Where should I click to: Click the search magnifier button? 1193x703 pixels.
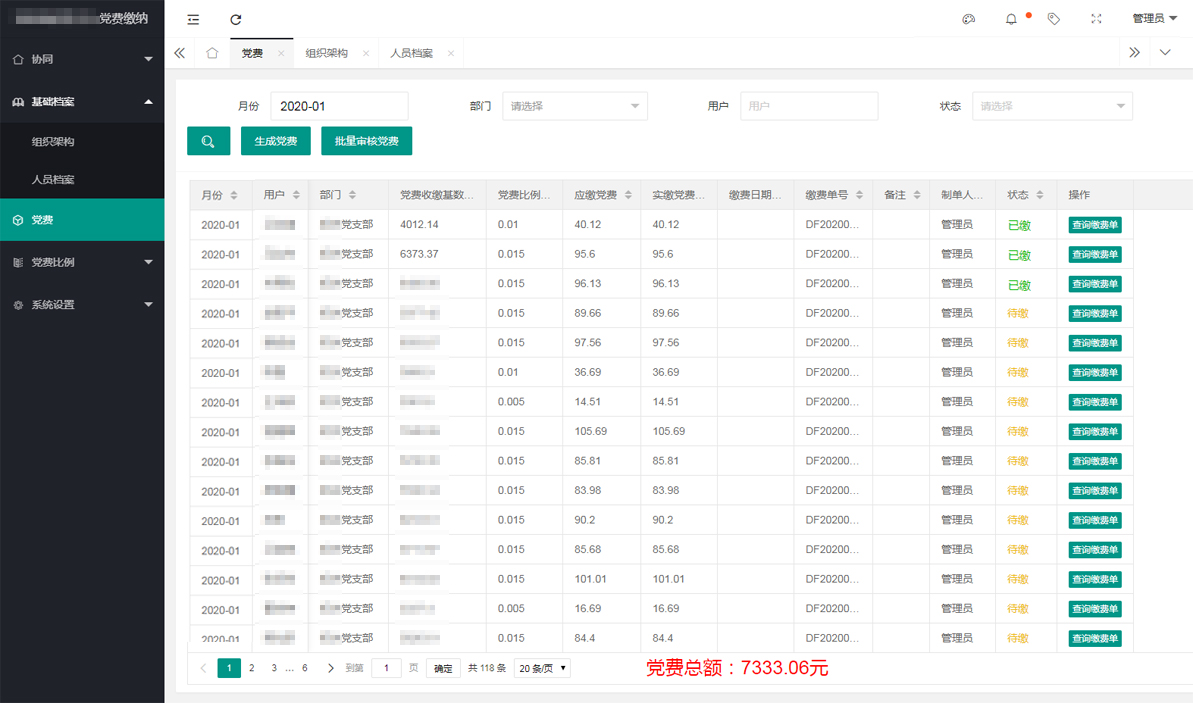click(x=208, y=141)
